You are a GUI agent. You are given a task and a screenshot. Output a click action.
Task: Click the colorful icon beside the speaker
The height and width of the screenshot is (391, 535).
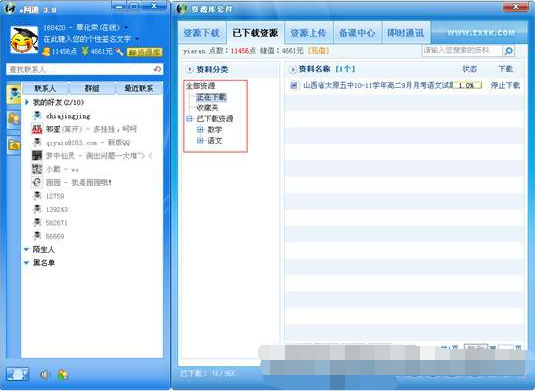[x=63, y=375]
